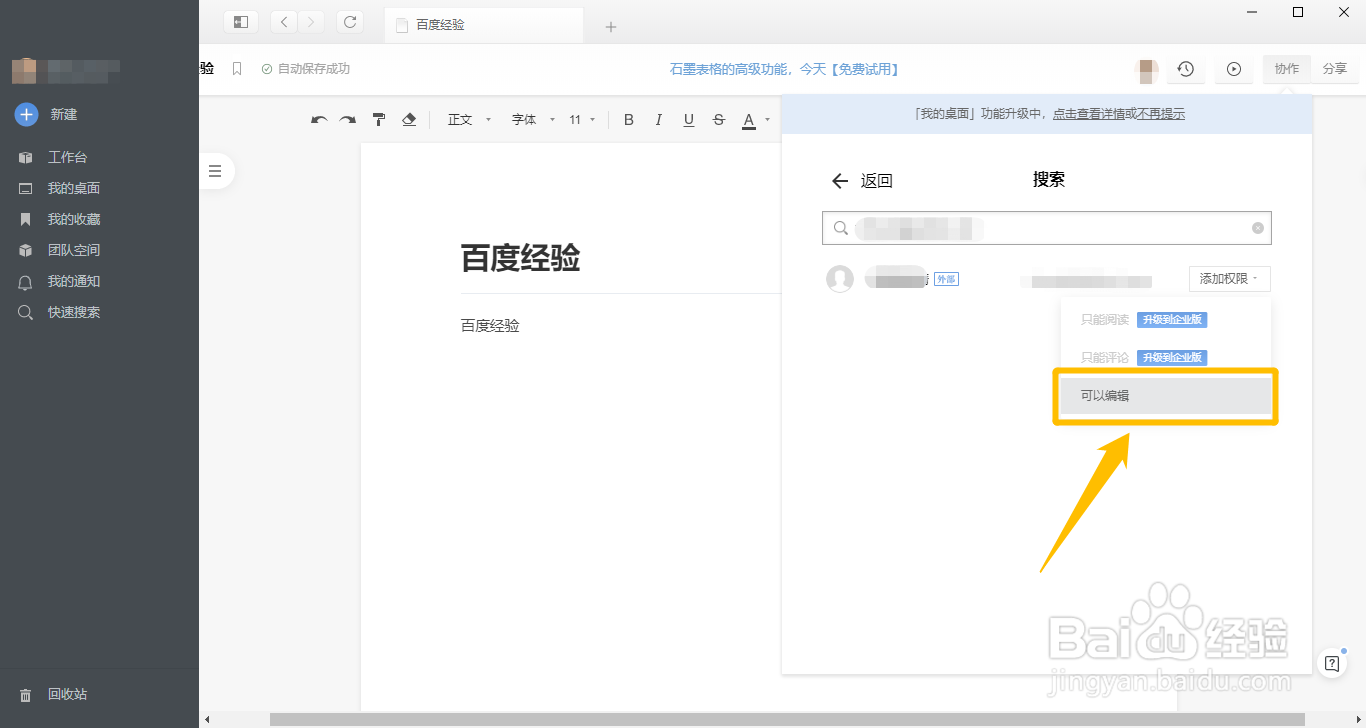Open the font color A picker

748,121
